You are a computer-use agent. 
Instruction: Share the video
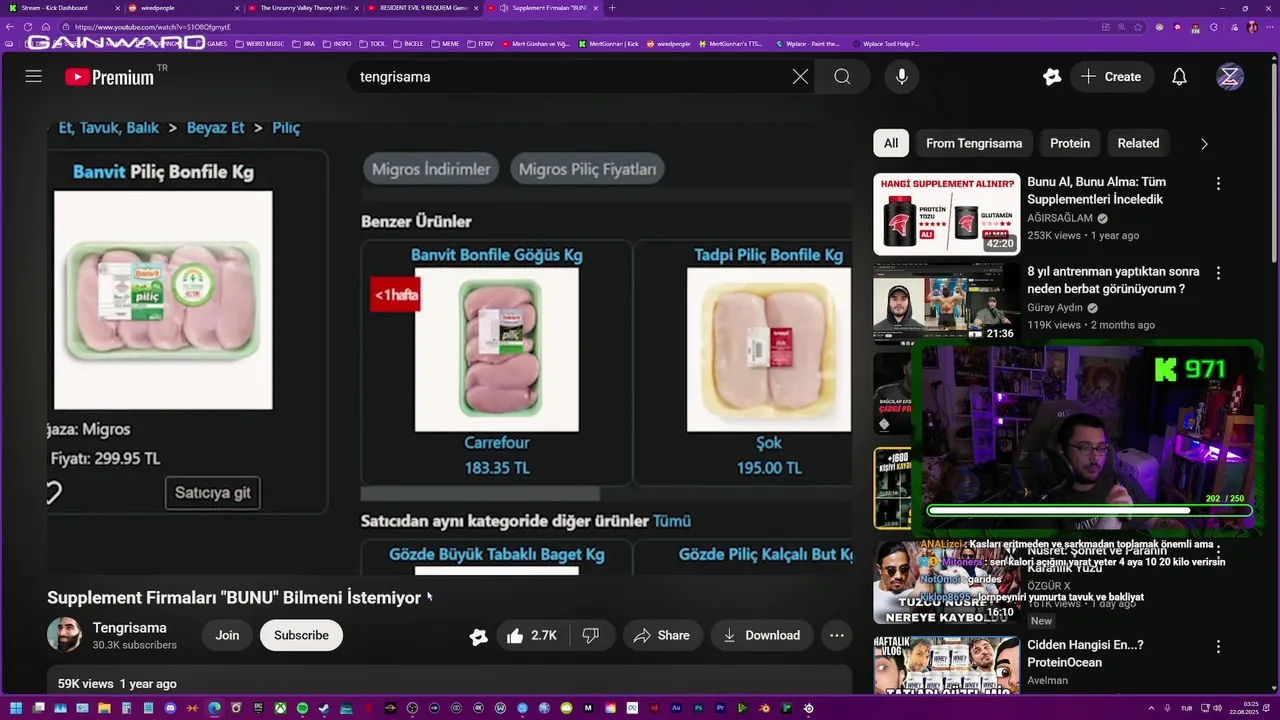point(661,635)
